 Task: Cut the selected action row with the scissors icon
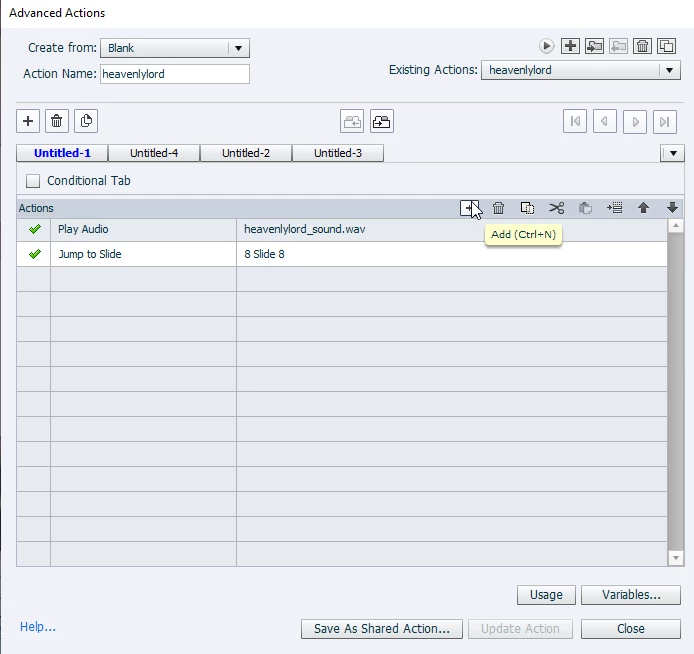[556, 208]
